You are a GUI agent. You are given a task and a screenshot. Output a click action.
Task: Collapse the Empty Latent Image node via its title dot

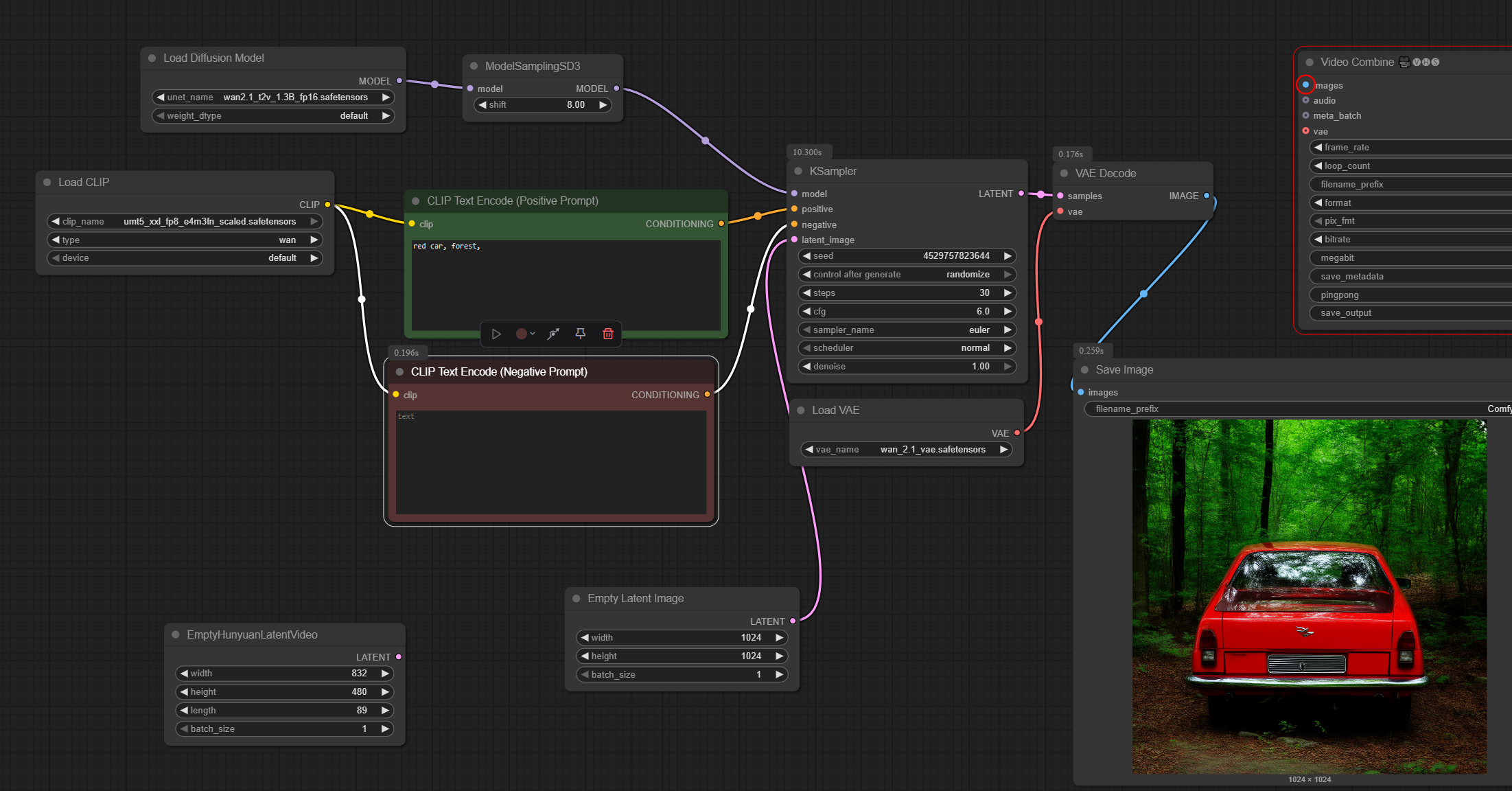pyautogui.click(x=577, y=598)
